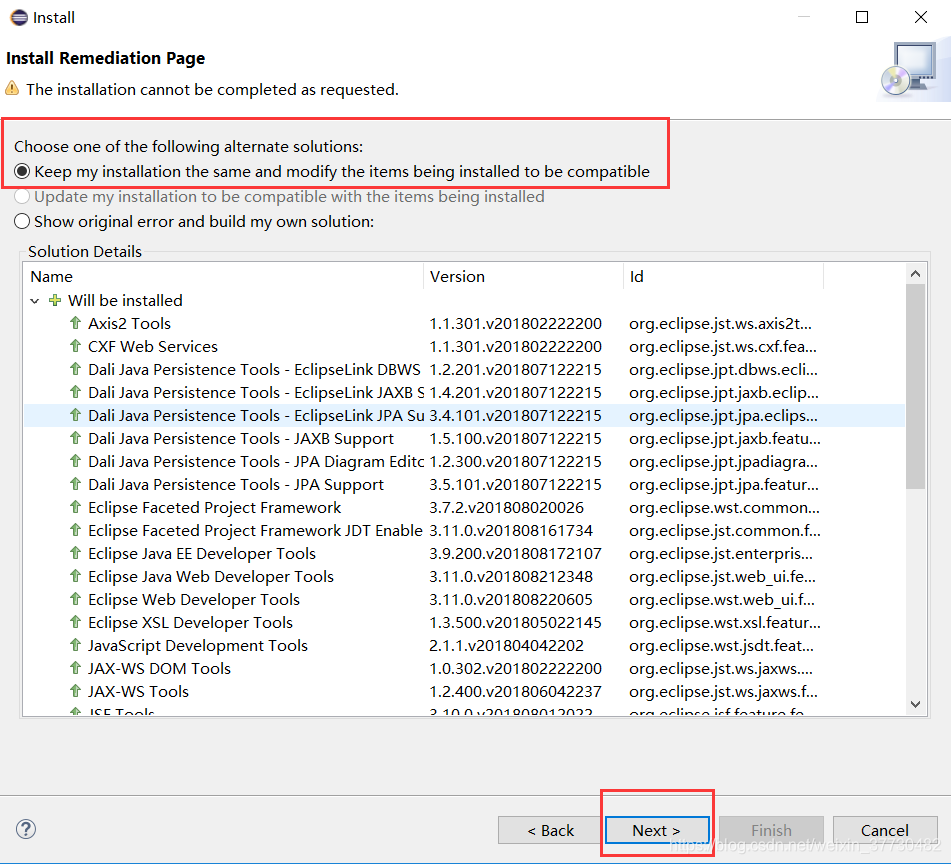Click the org.eclipse.jst.ws.axis2t... Id cell
The width and height of the screenshot is (951, 864).
720,323
